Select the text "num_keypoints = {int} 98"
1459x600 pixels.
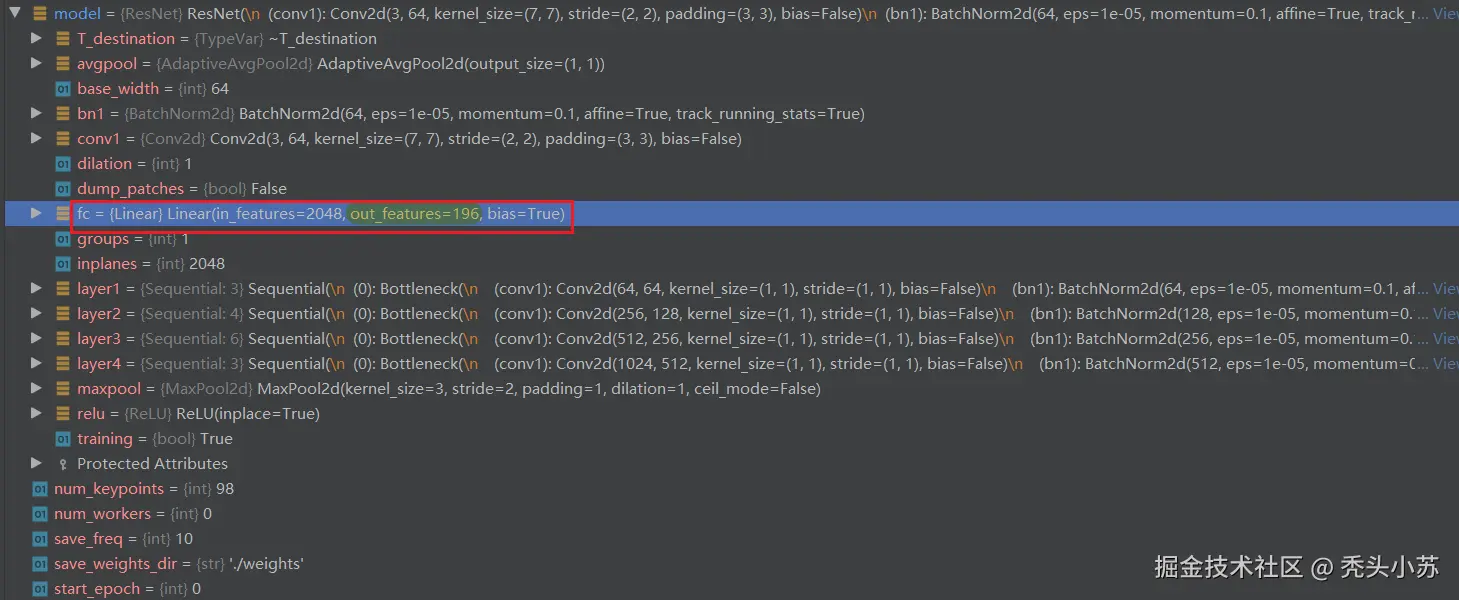144,489
